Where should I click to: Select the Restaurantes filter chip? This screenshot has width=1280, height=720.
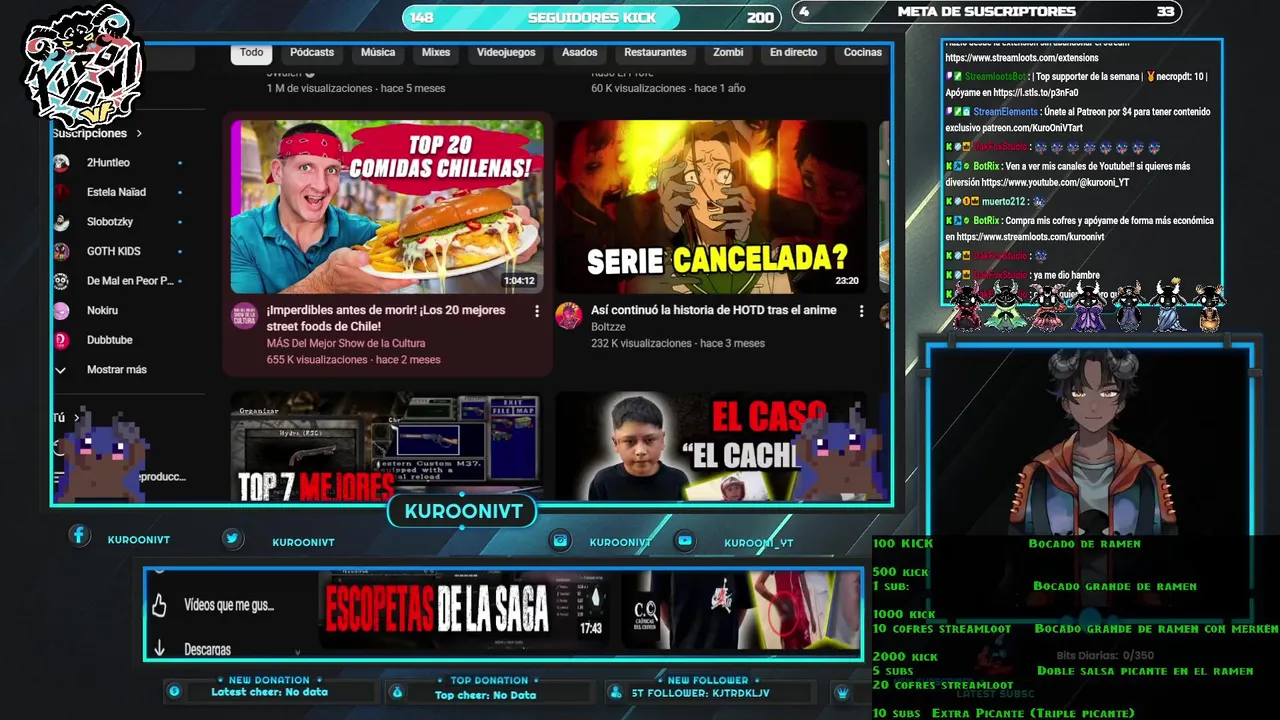coord(655,52)
